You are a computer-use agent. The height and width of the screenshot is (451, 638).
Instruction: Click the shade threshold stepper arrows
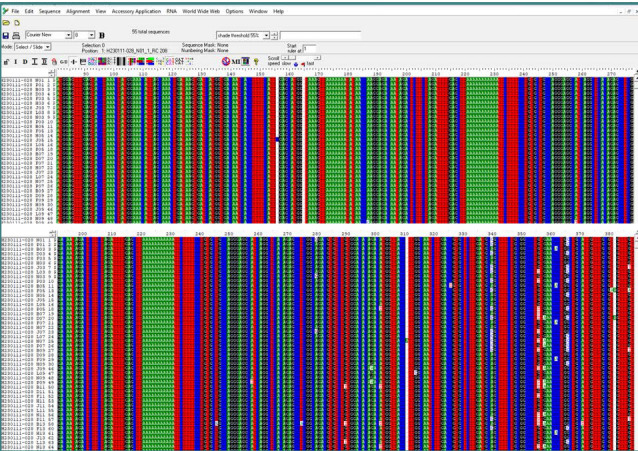click(x=274, y=35)
